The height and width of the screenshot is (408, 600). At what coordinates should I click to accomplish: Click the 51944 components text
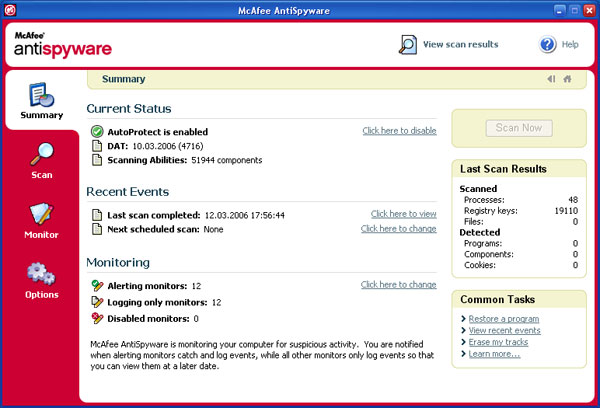coord(227,160)
